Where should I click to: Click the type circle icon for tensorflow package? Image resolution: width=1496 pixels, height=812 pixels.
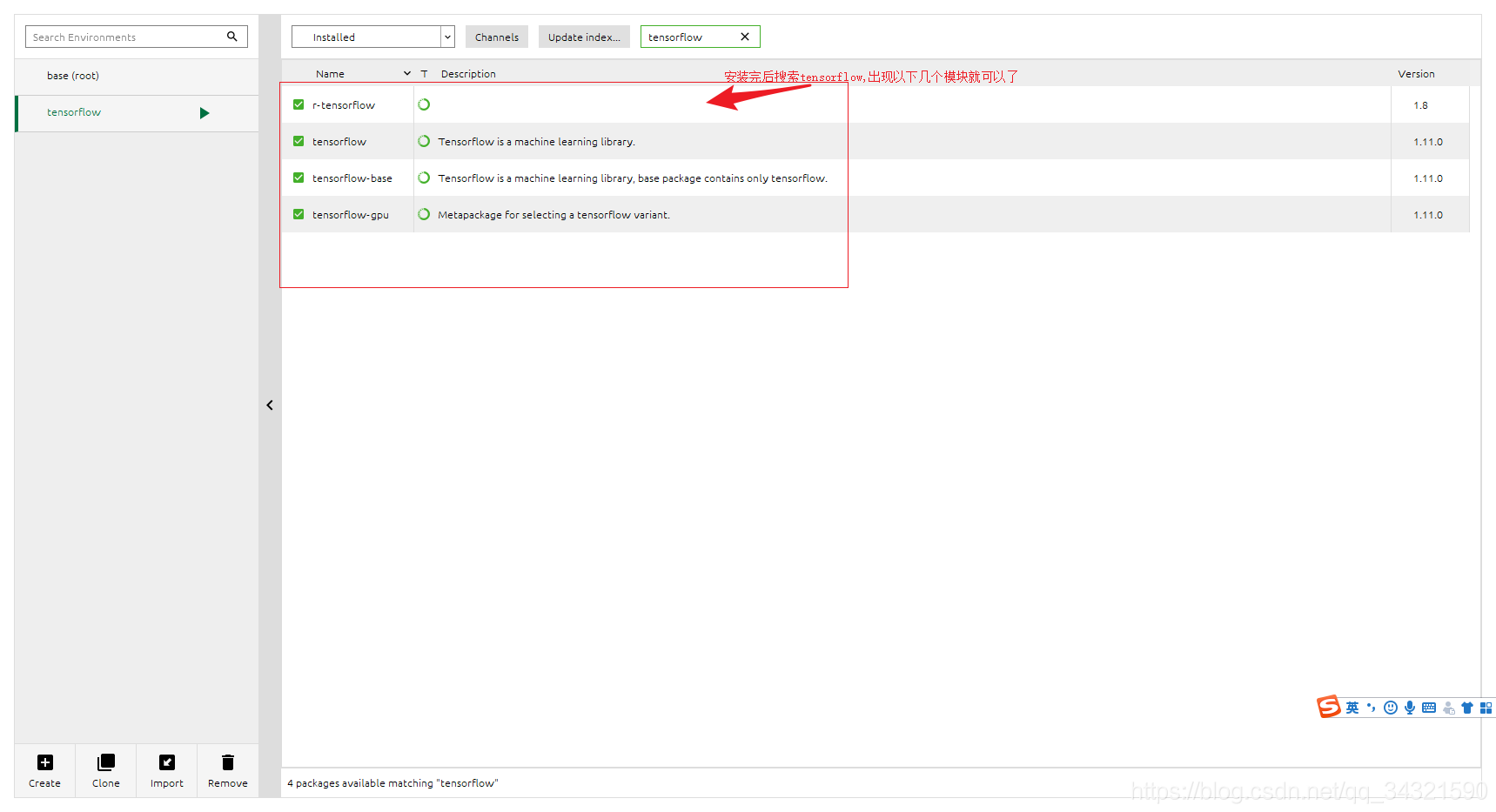pyautogui.click(x=424, y=141)
